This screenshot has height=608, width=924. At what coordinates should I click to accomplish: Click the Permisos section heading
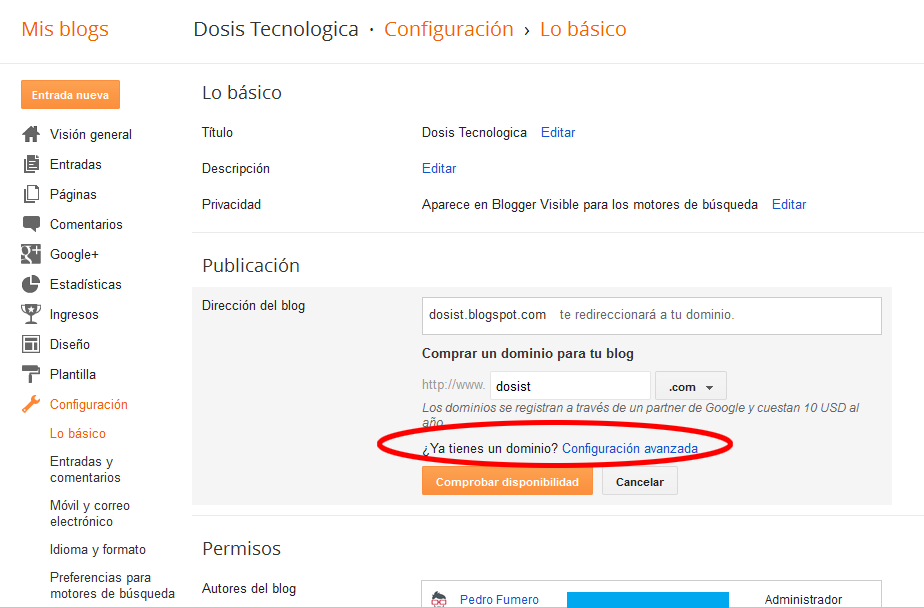coord(241,548)
